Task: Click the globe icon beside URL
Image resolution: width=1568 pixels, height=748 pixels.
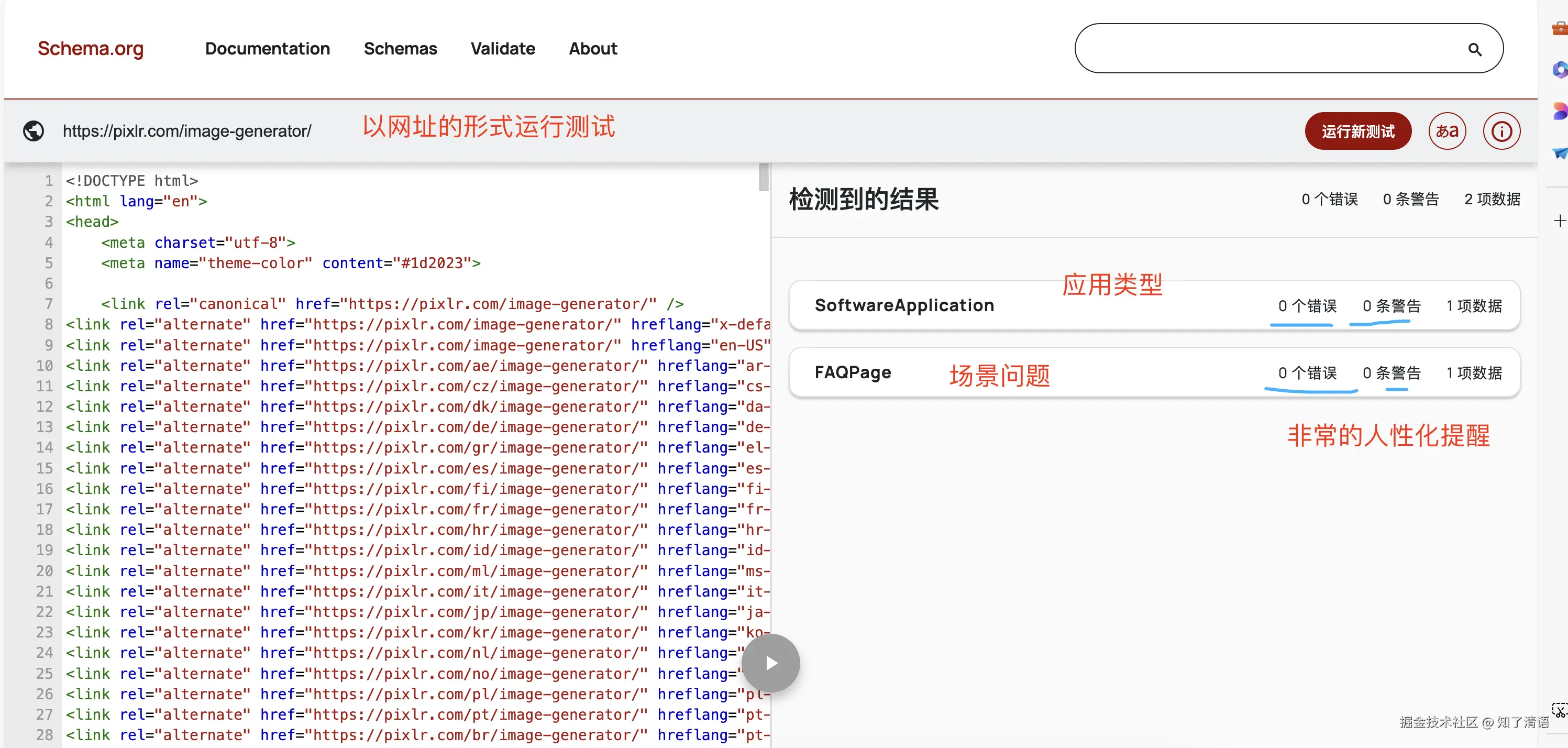Action: point(34,131)
